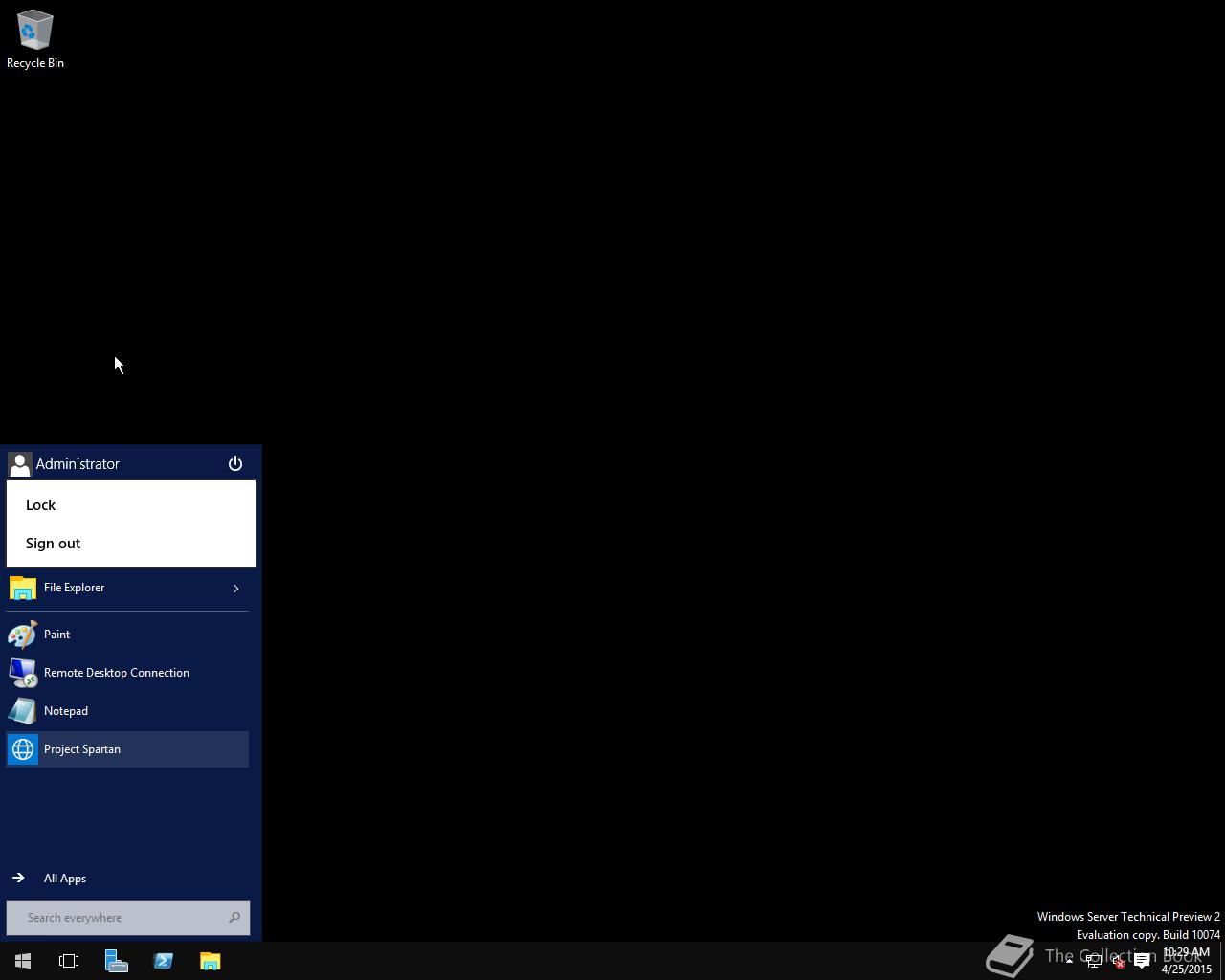Viewport: 1225px width, 980px height.
Task: Launch Paint from the Start menu
Action: point(127,635)
